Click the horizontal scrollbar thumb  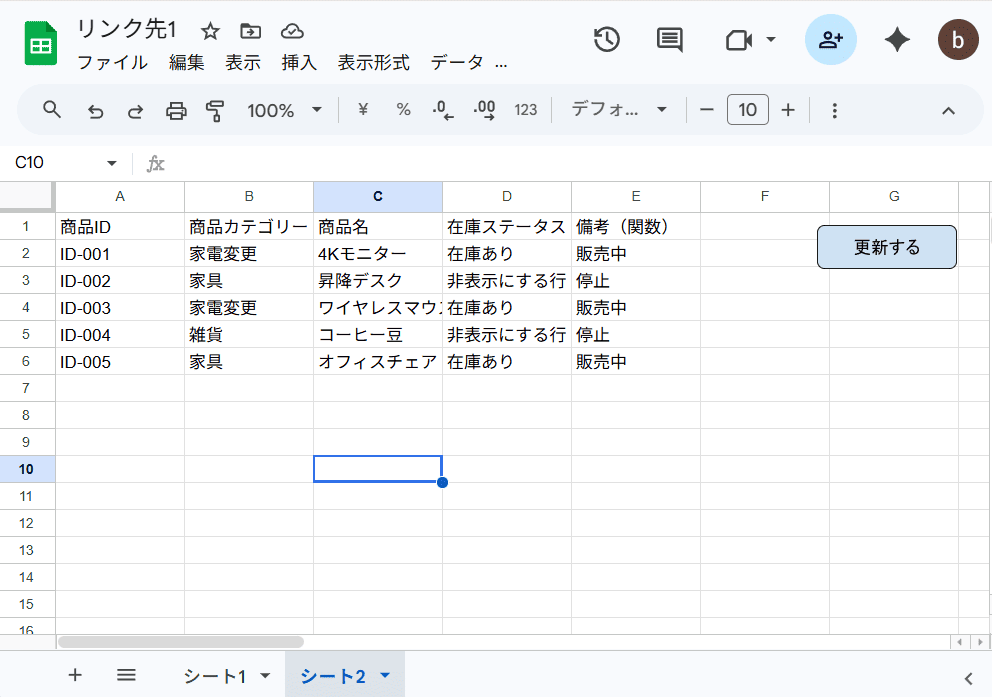180,642
